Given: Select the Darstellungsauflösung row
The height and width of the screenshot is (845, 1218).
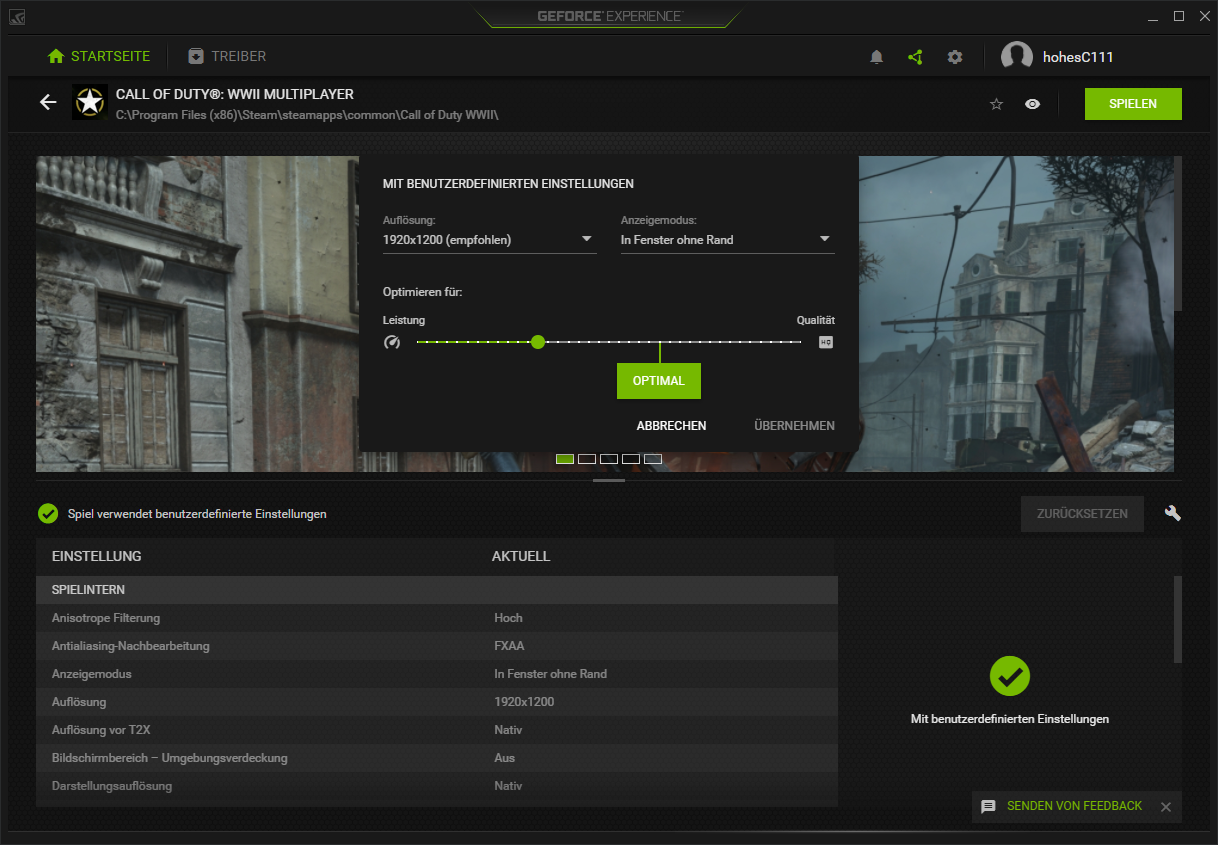Looking at the screenshot, I should coord(437,786).
